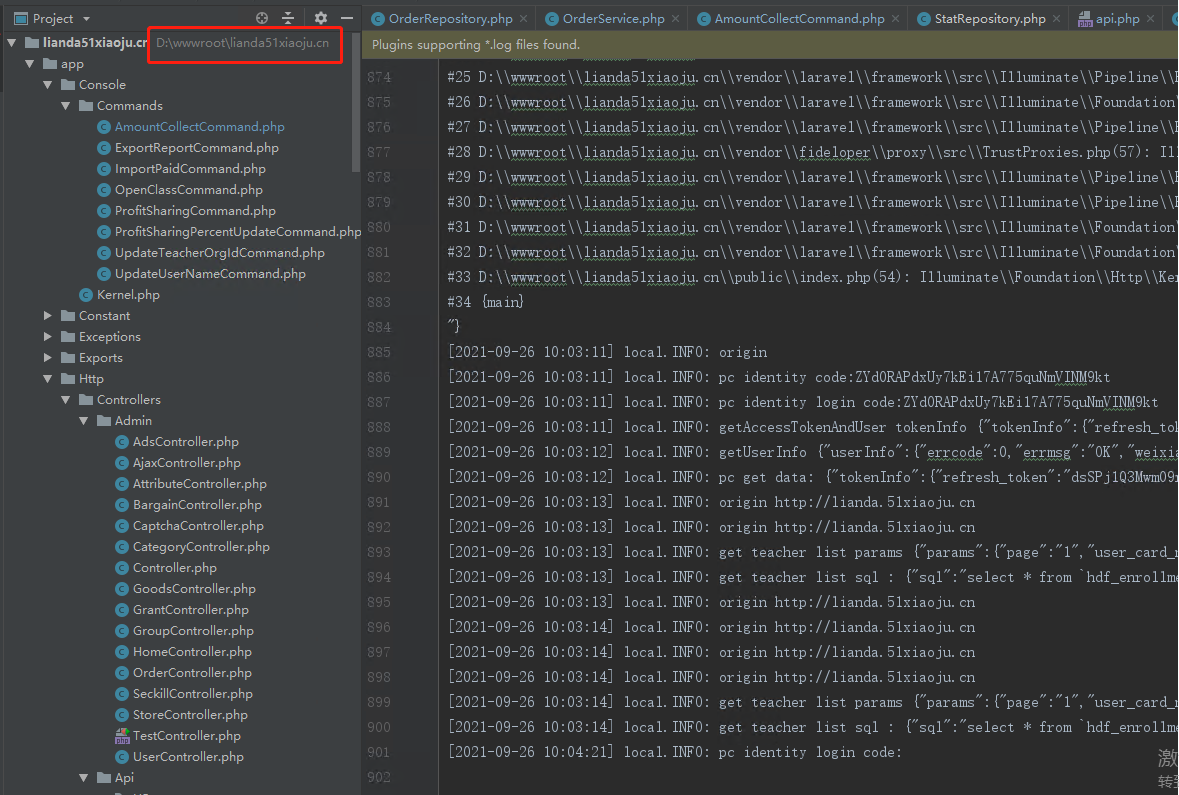Image resolution: width=1179 pixels, height=795 pixels.
Task: Click the AttributeController.php class icon
Action: [x=122, y=484]
